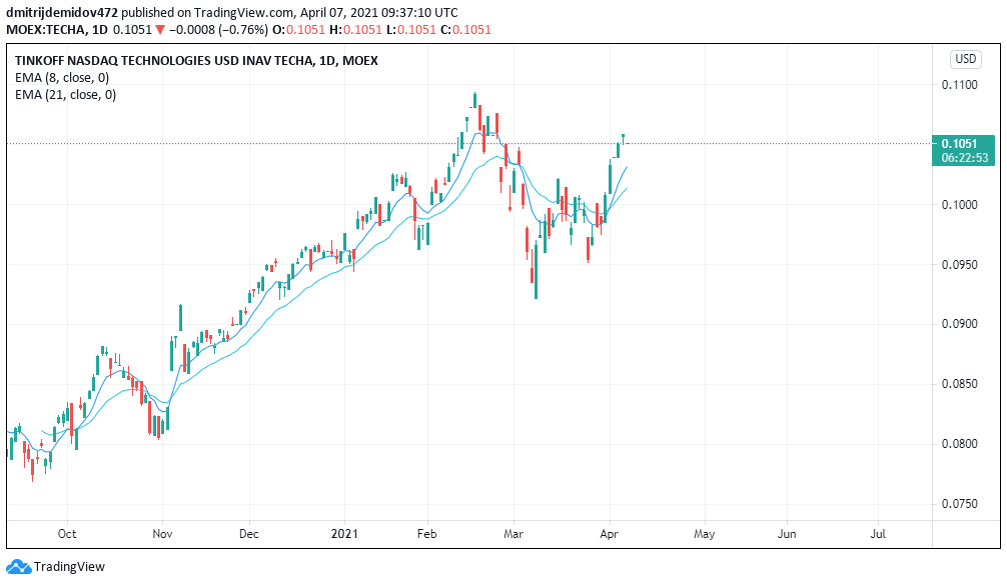Click the 0.1100 price axis label

click(x=959, y=85)
